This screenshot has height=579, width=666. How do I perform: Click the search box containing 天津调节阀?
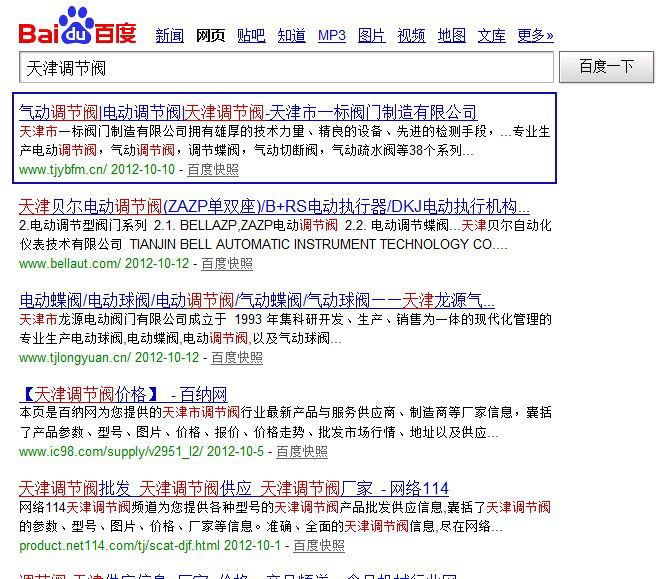tap(286, 68)
